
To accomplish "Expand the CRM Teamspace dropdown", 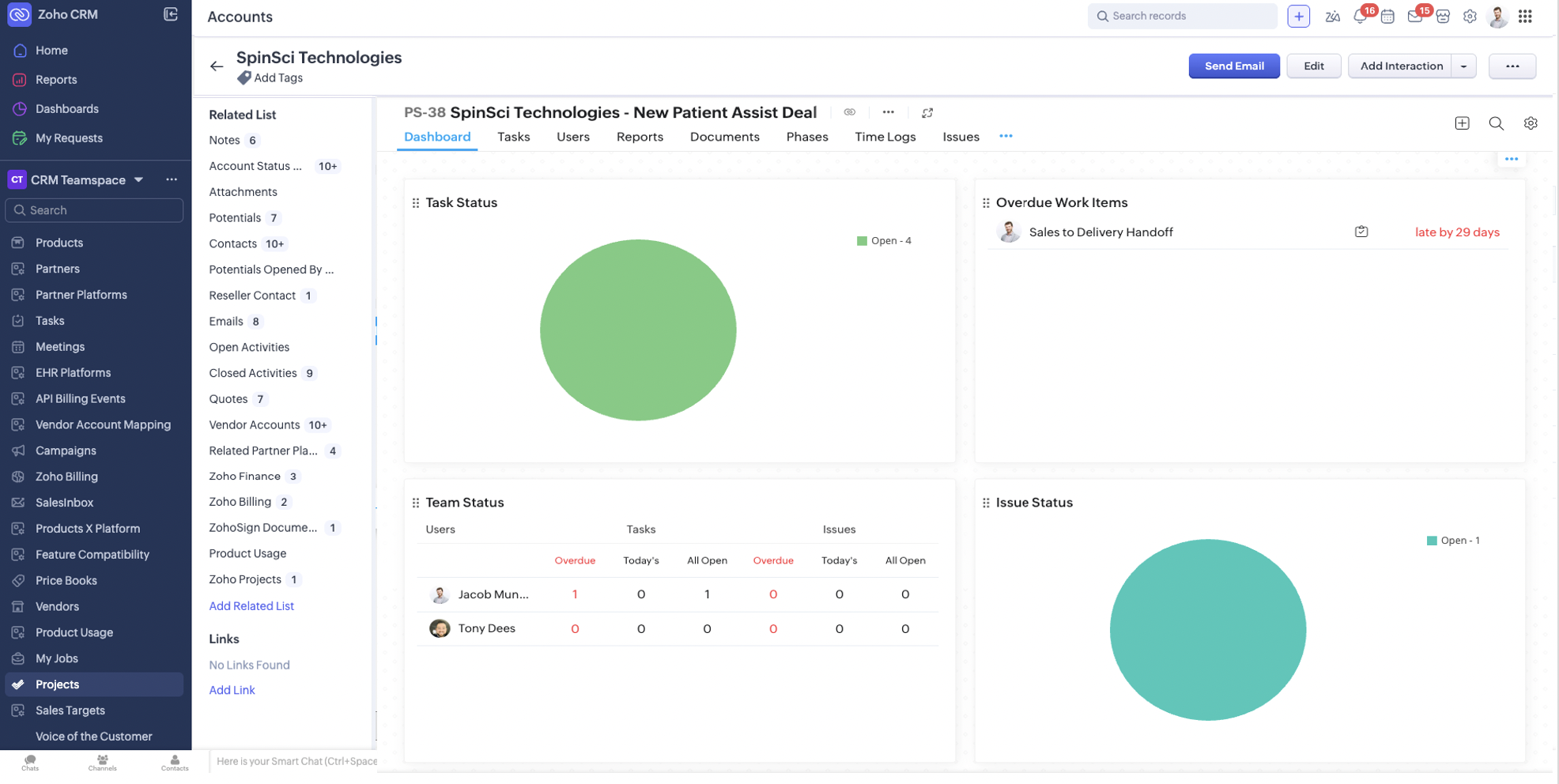I will [139, 180].
